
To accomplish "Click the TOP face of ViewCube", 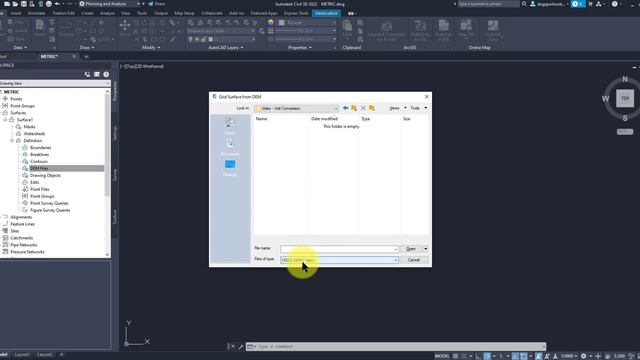I will pyautogui.click(x=625, y=98).
